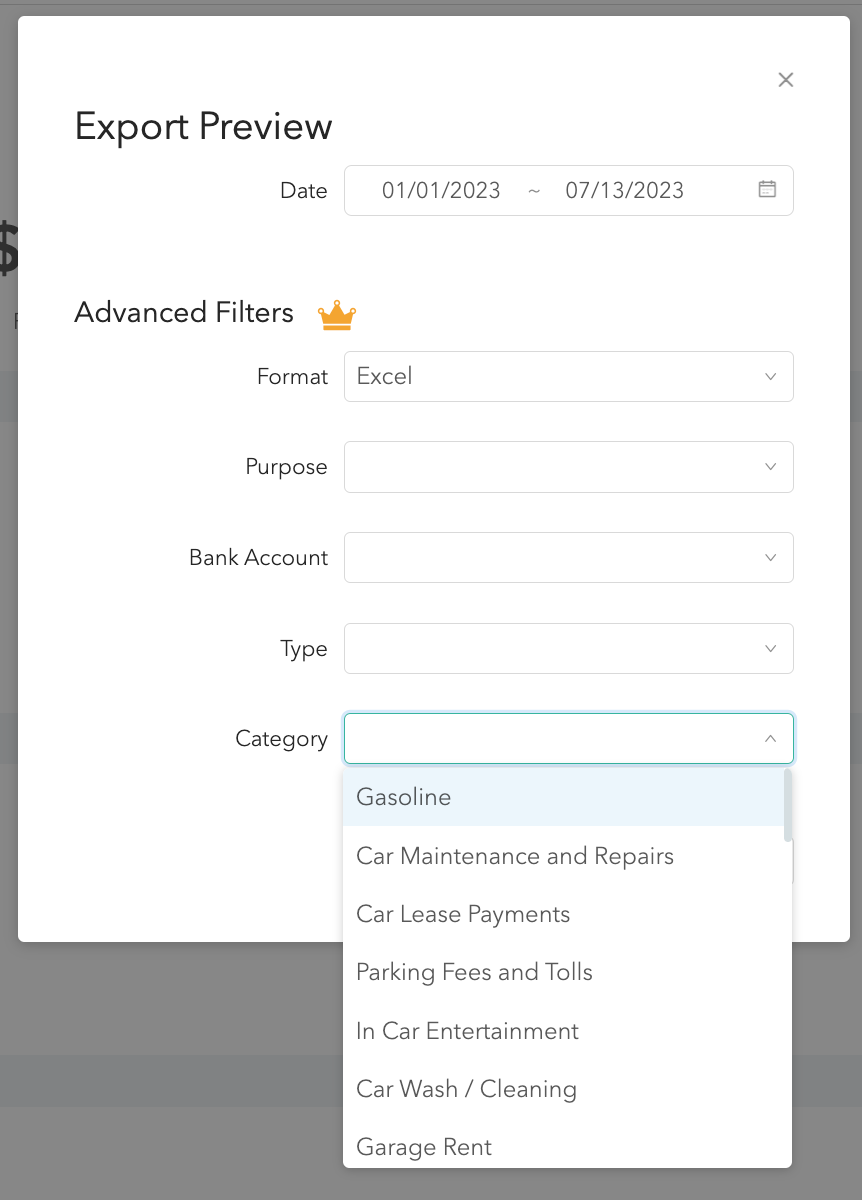Pick Car Lease Payments category

coord(564,914)
